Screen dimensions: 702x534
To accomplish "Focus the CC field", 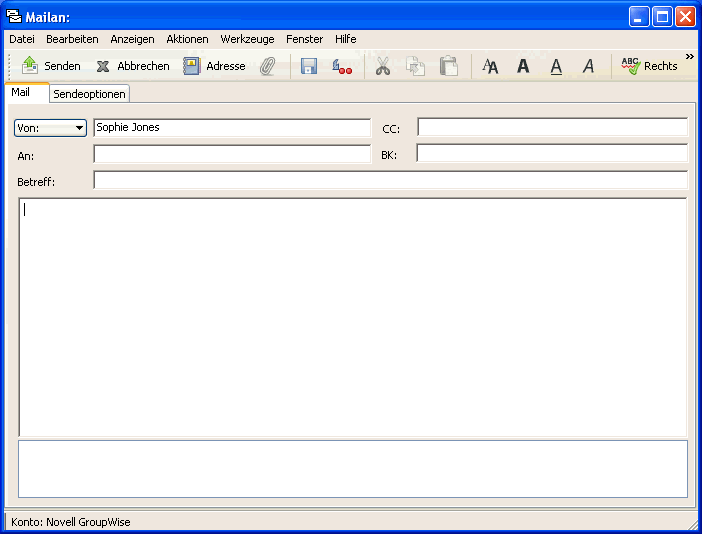I will [552, 127].
